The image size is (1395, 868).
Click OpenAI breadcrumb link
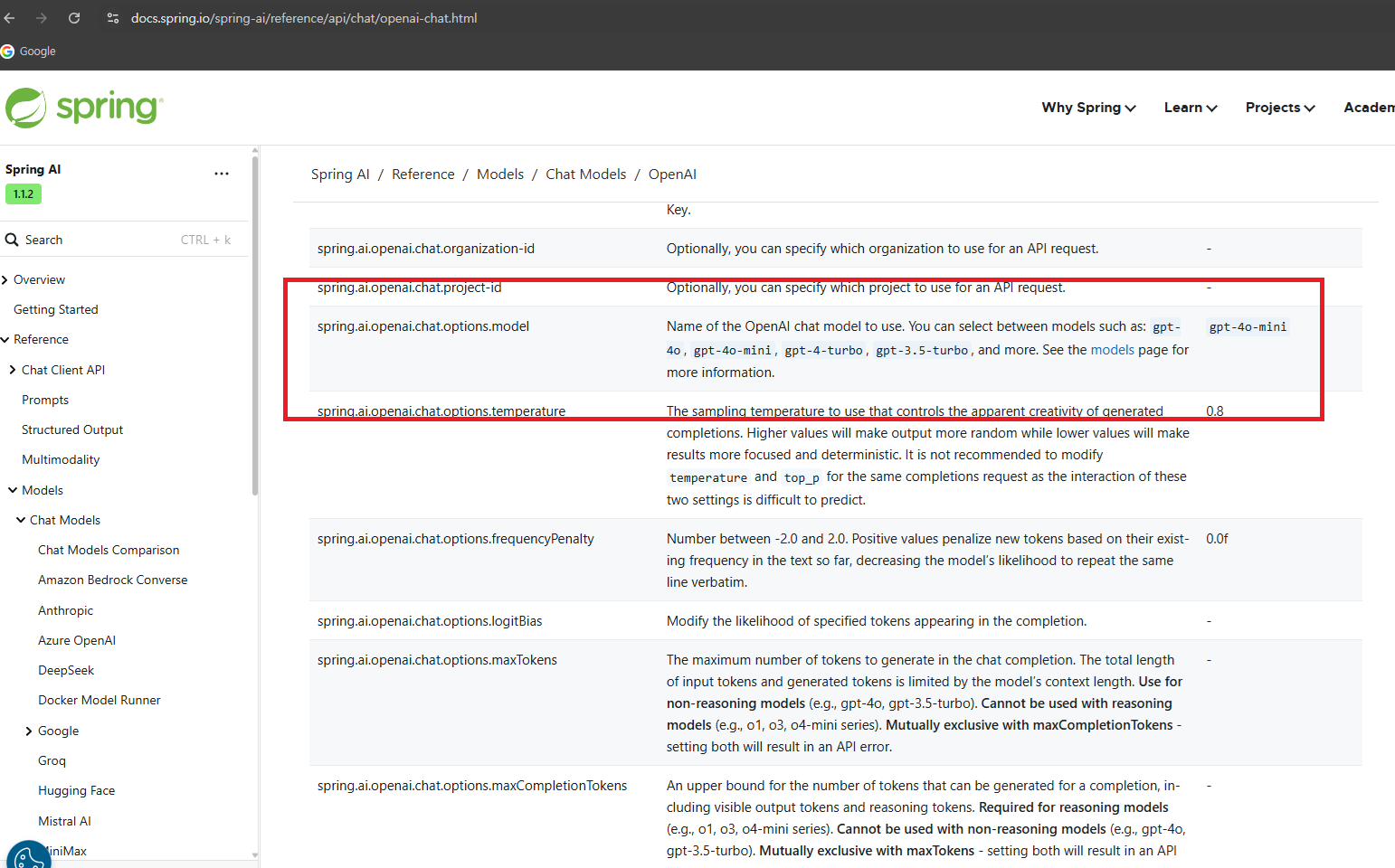(672, 175)
